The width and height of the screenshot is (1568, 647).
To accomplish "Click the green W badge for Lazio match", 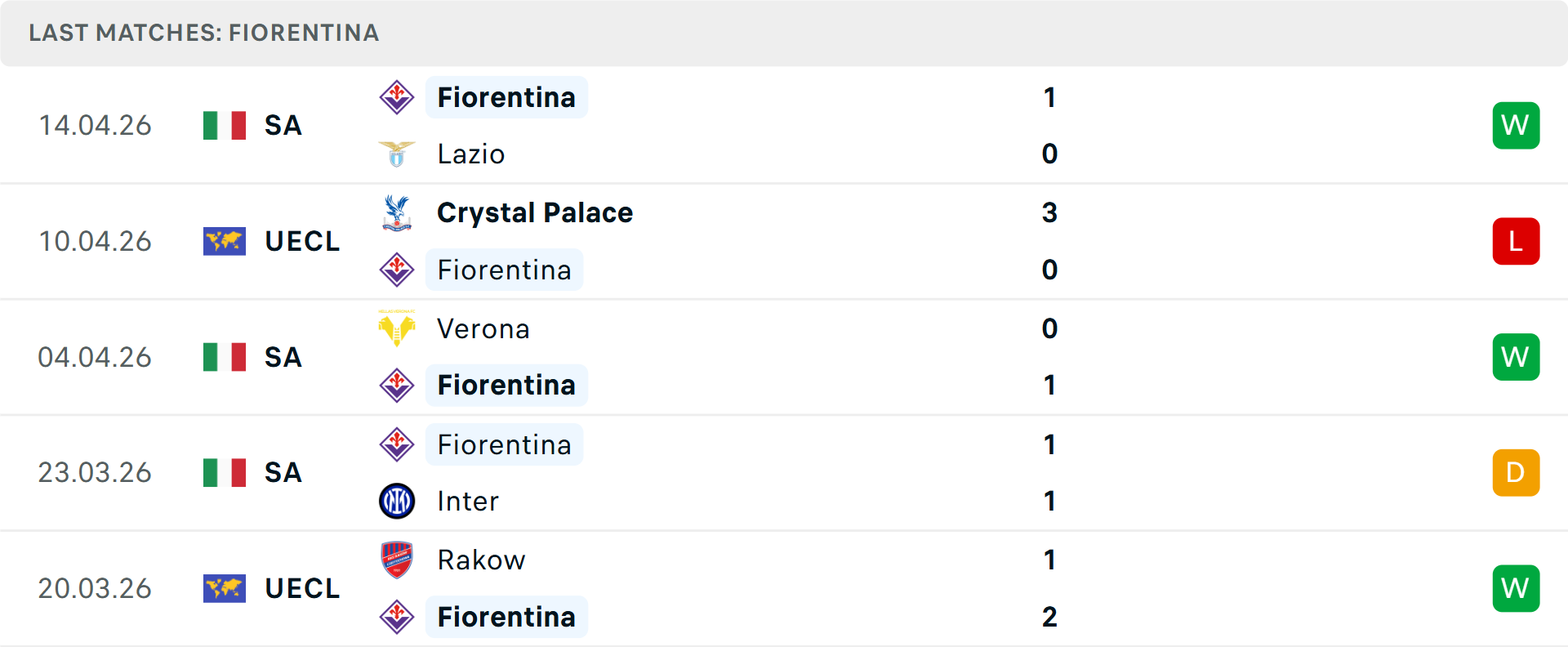I will coord(1516,126).
